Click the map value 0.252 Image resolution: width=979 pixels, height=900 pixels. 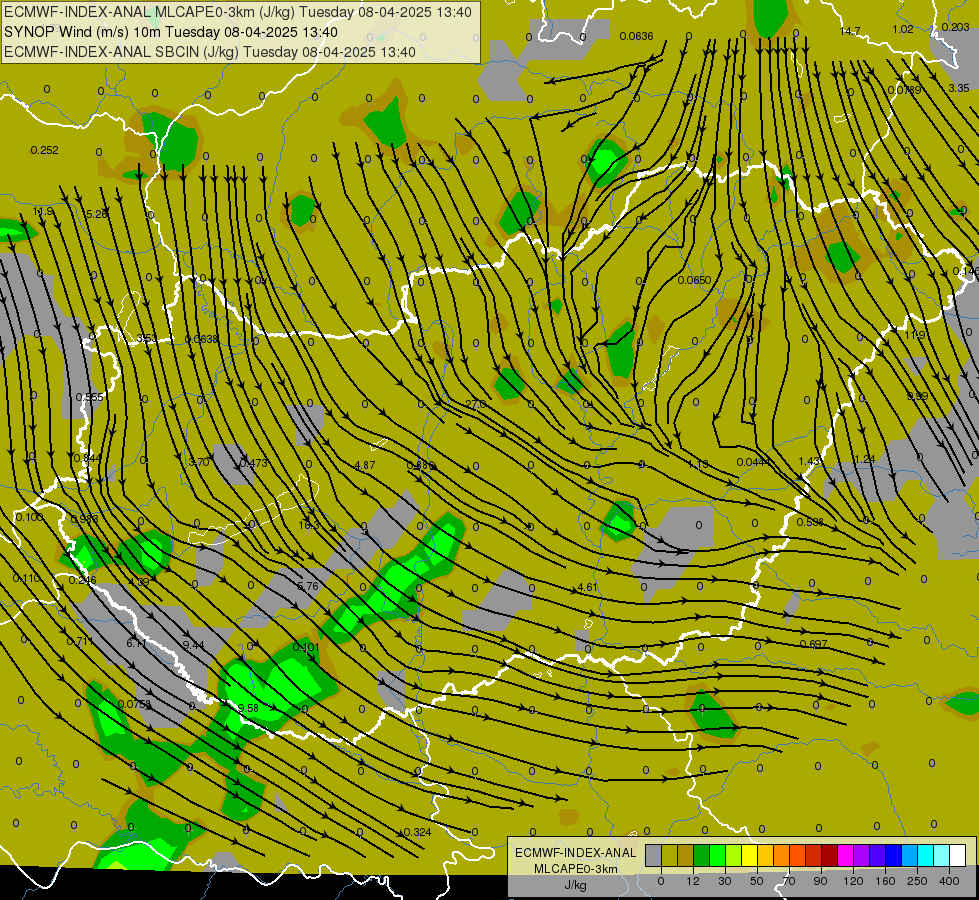44,150
